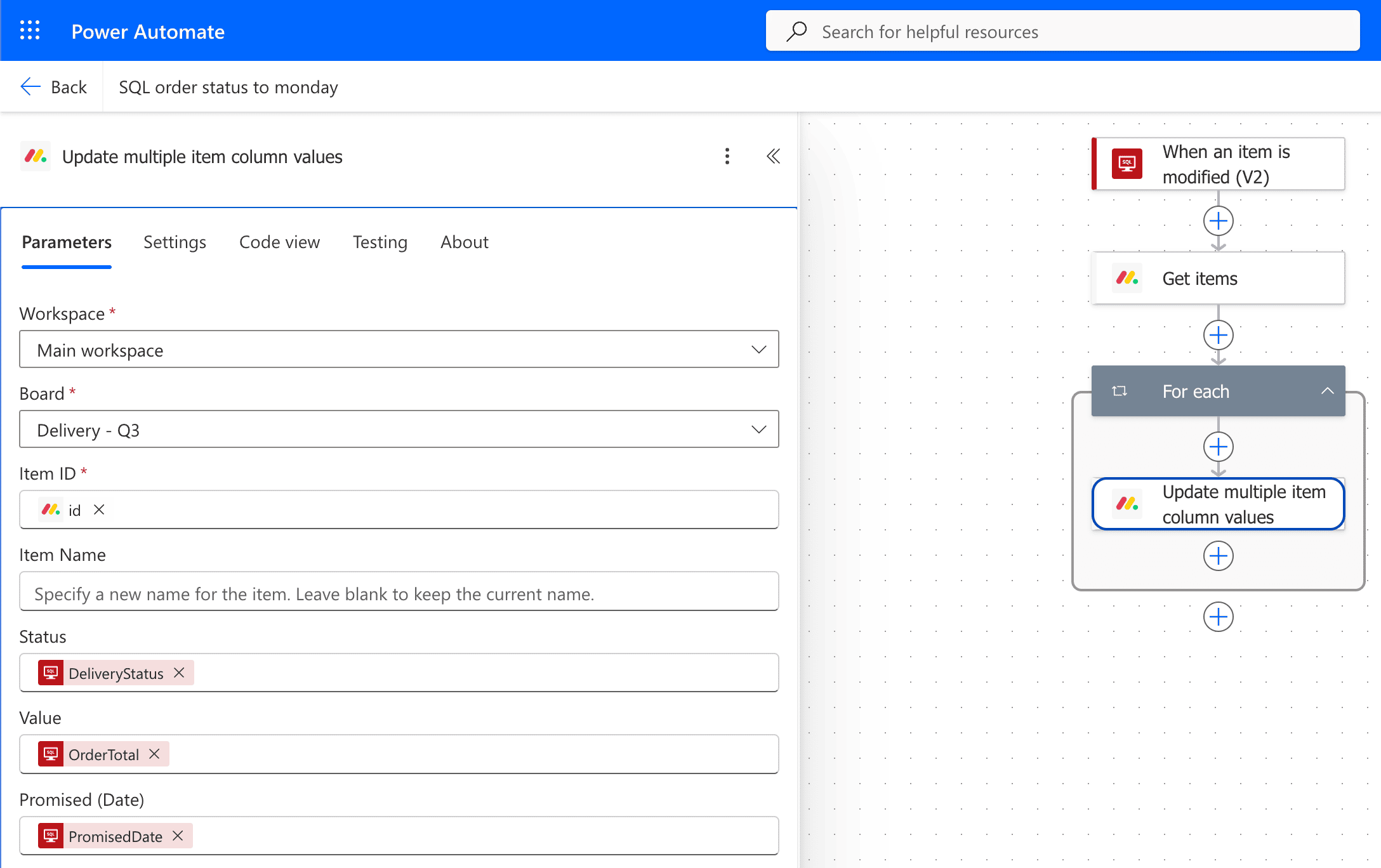Select the When an item is modified trigger

click(1218, 164)
